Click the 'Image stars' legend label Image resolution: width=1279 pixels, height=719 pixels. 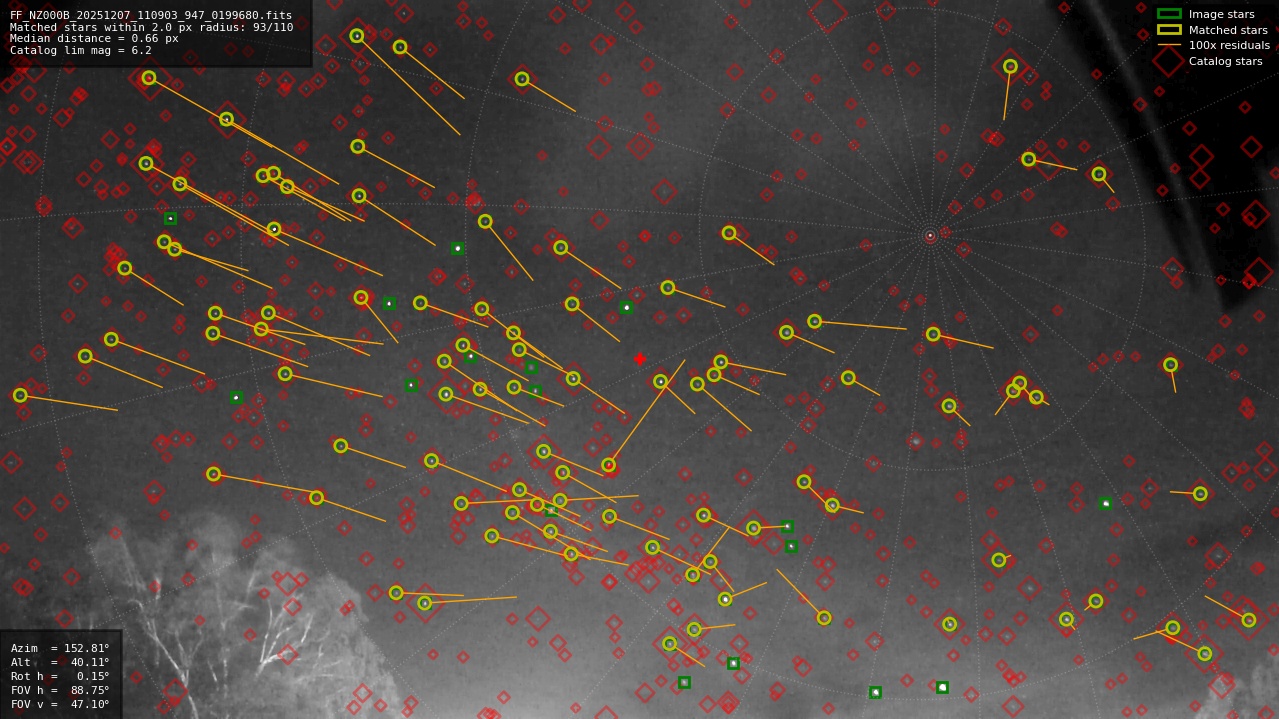(x=1221, y=14)
